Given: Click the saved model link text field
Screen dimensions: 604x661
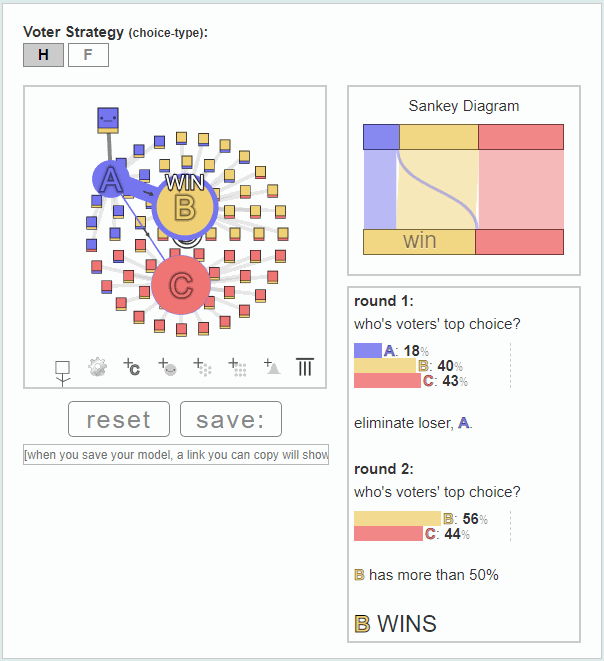Looking at the screenshot, I should pyautogui.click(x=176, y=454).
